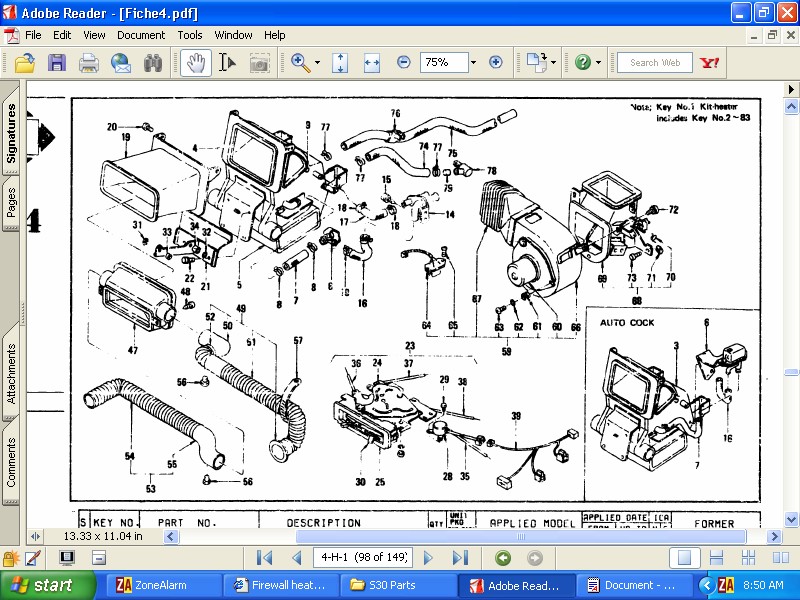Image resolution: width=800 pixels, height=600 pixels.
Task: Open Search with the binoculars icon
Action: [153, 63]
